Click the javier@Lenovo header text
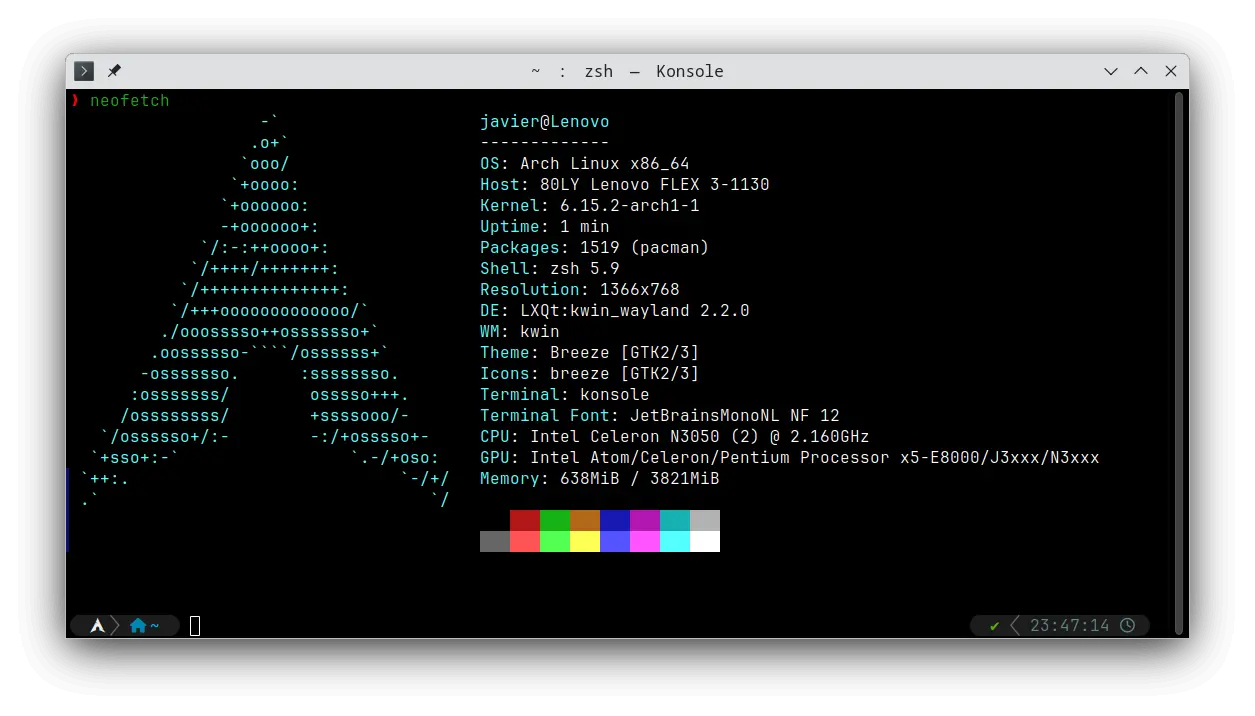This screenshot has width=1255, height=716. (x=544, y=122)
